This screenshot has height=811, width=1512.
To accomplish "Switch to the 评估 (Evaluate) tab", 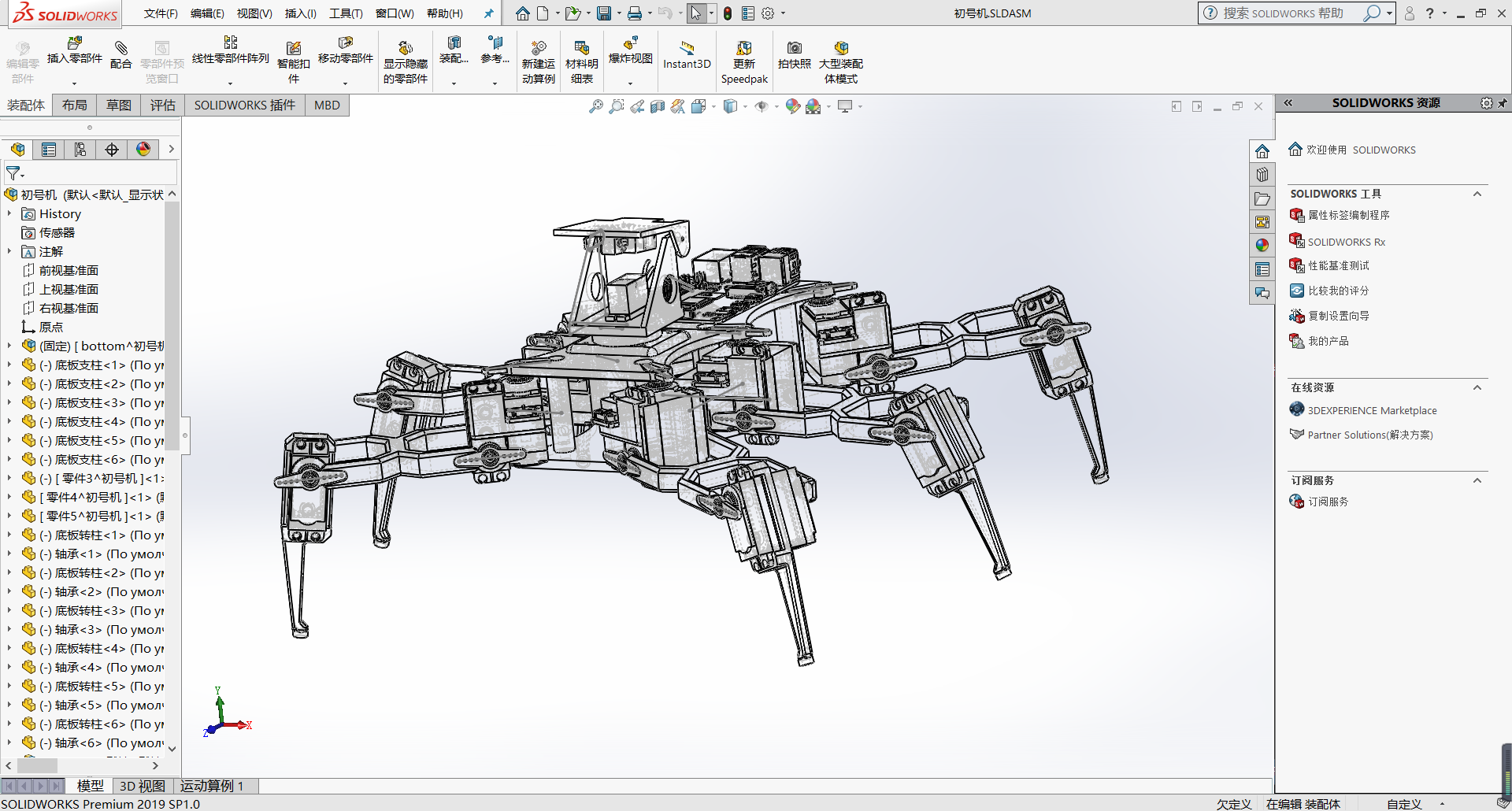I will 163,106.
